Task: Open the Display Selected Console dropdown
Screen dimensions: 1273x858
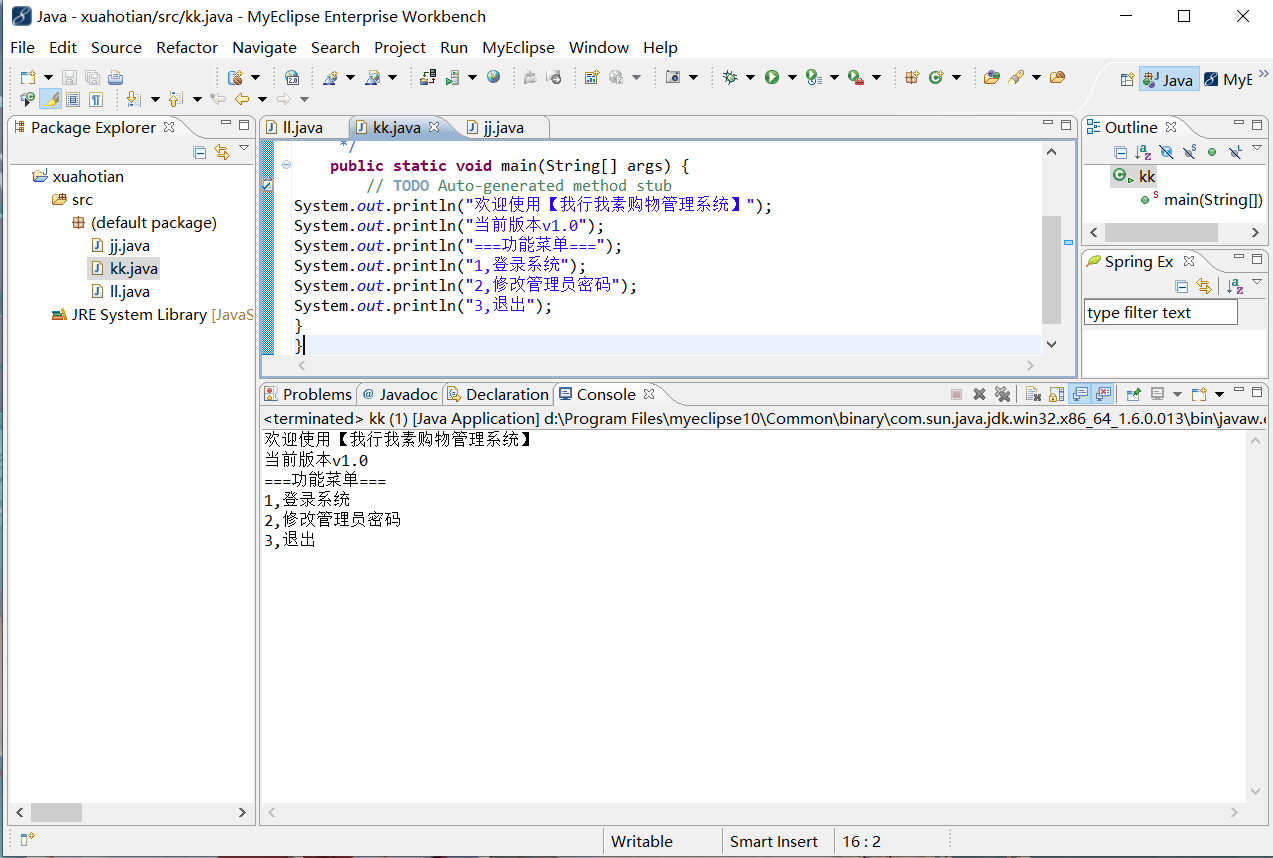Action: [1177, 394]
